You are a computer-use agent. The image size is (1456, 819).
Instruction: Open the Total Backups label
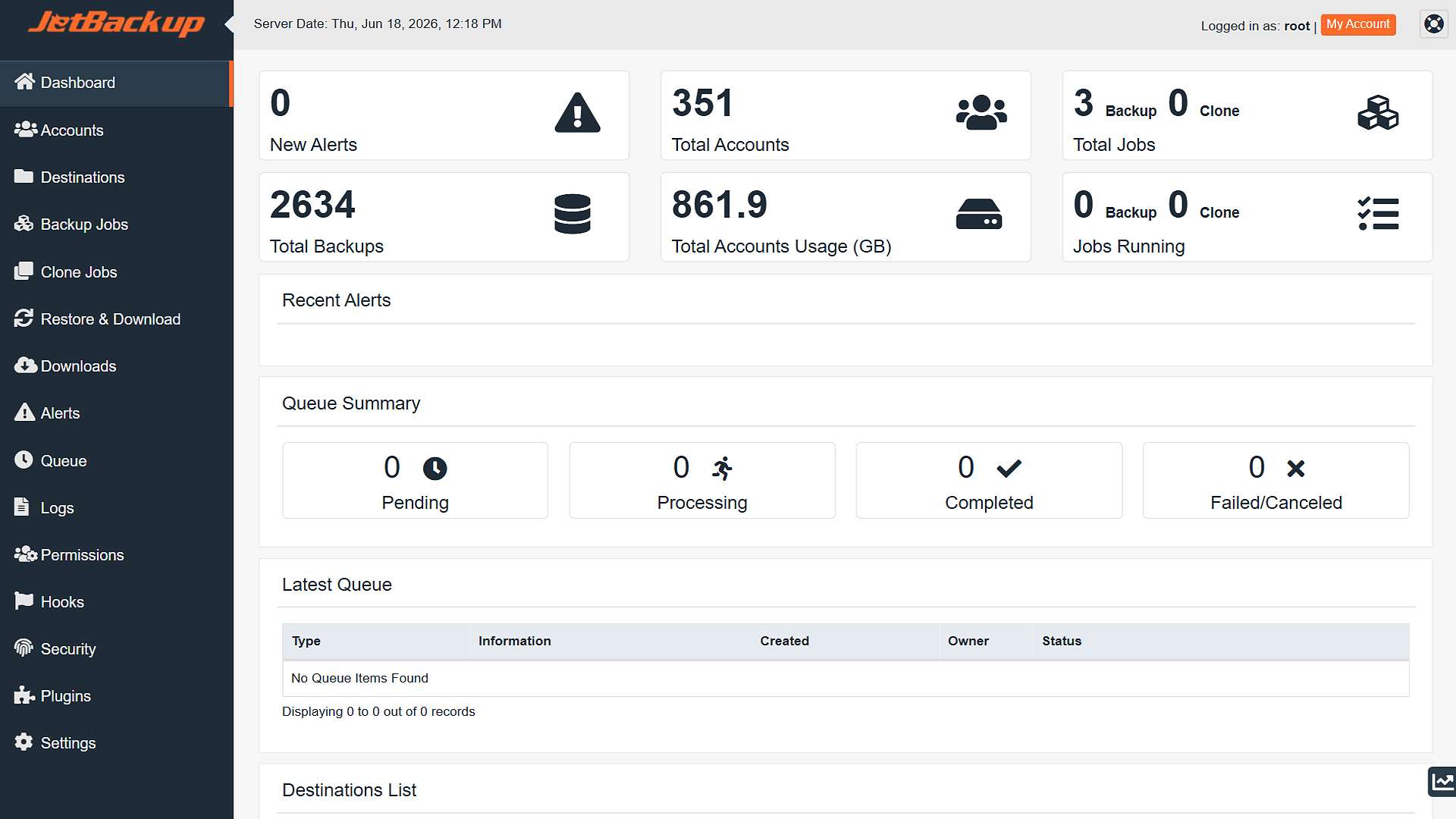pyautogui.click(x=327, y=246)
